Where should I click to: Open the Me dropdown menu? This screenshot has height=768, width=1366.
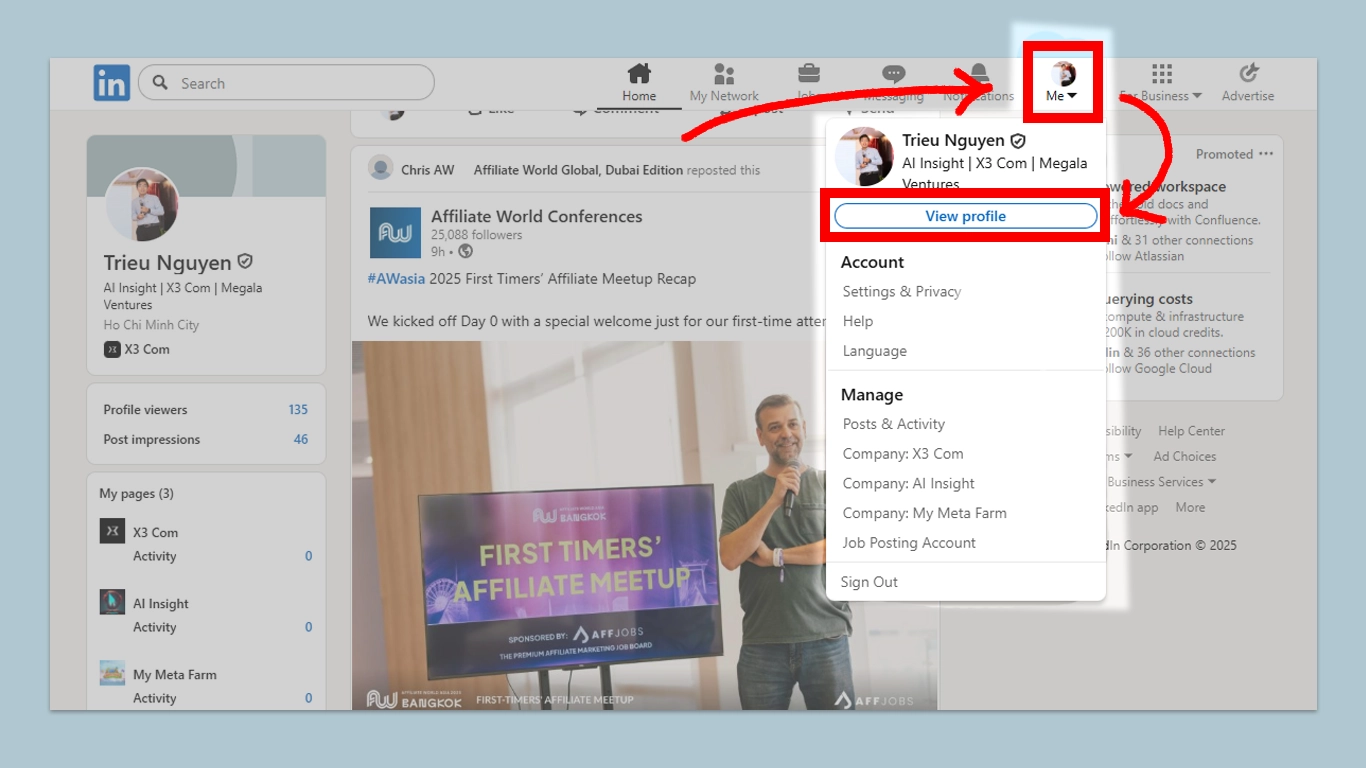[1063, 80]
